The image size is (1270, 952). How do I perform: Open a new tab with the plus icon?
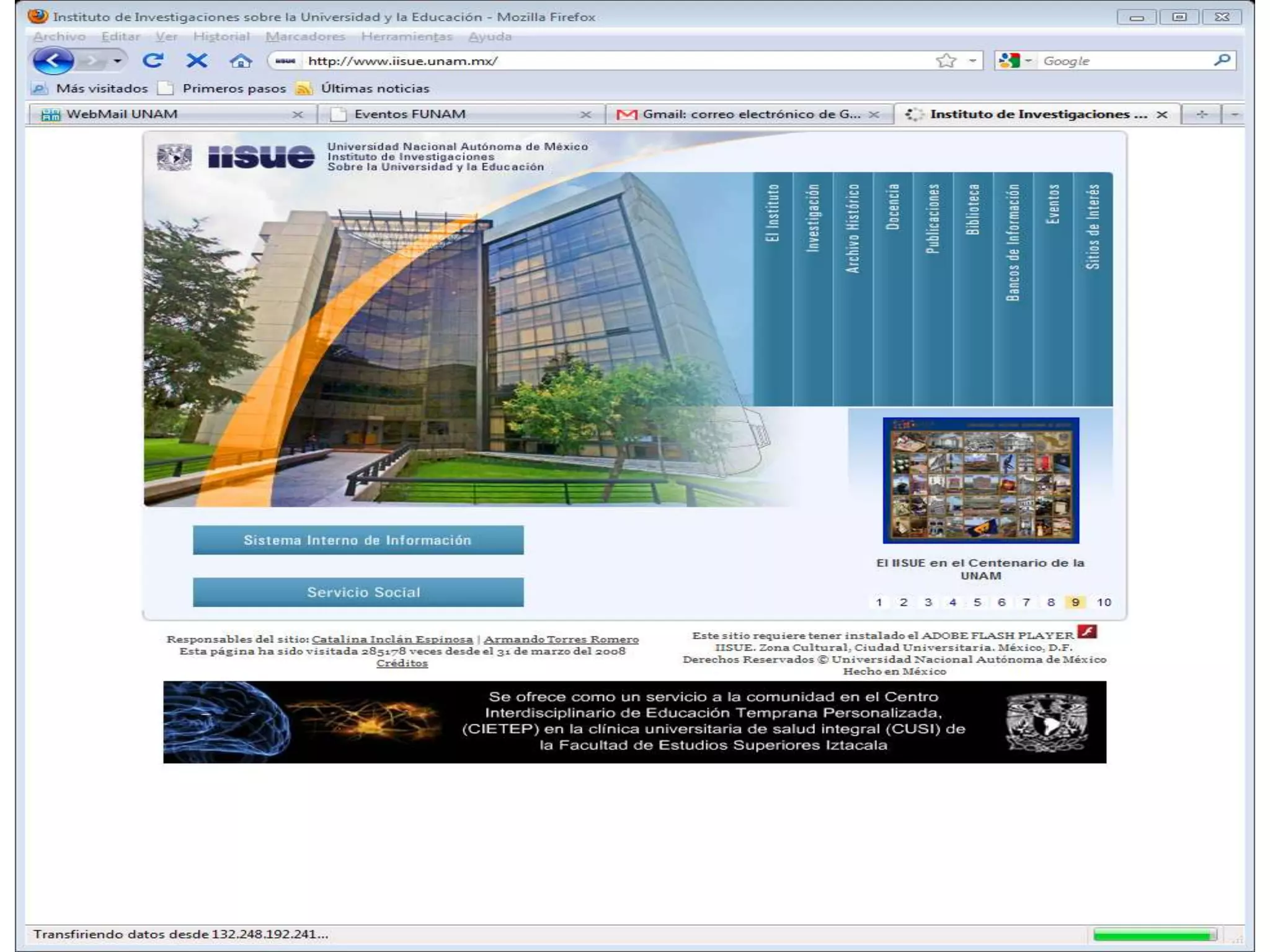[1201, 115]
